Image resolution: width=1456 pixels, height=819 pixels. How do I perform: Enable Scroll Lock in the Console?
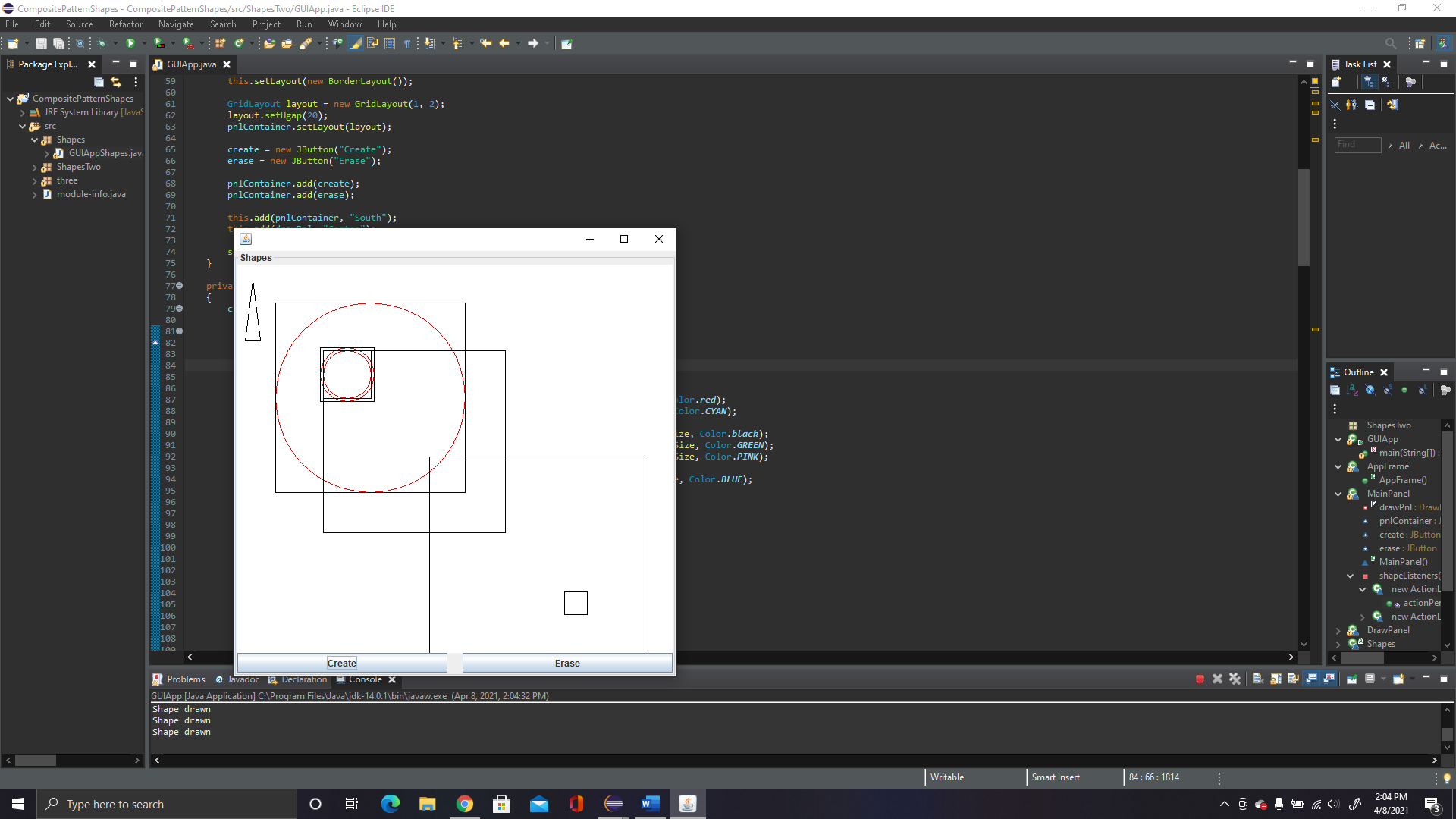click(1275, 679)
